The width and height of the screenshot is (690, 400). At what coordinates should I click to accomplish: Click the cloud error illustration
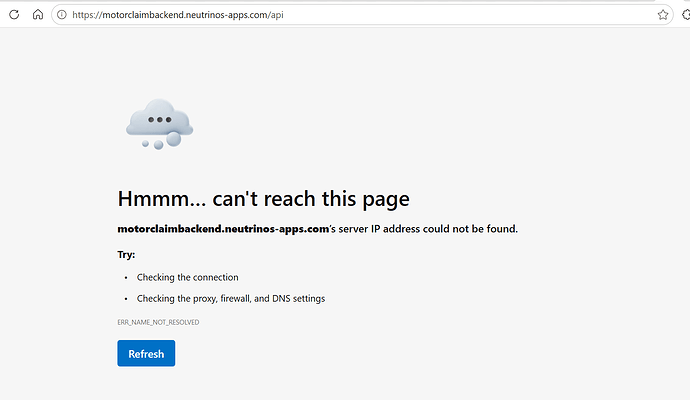(159, 124)
